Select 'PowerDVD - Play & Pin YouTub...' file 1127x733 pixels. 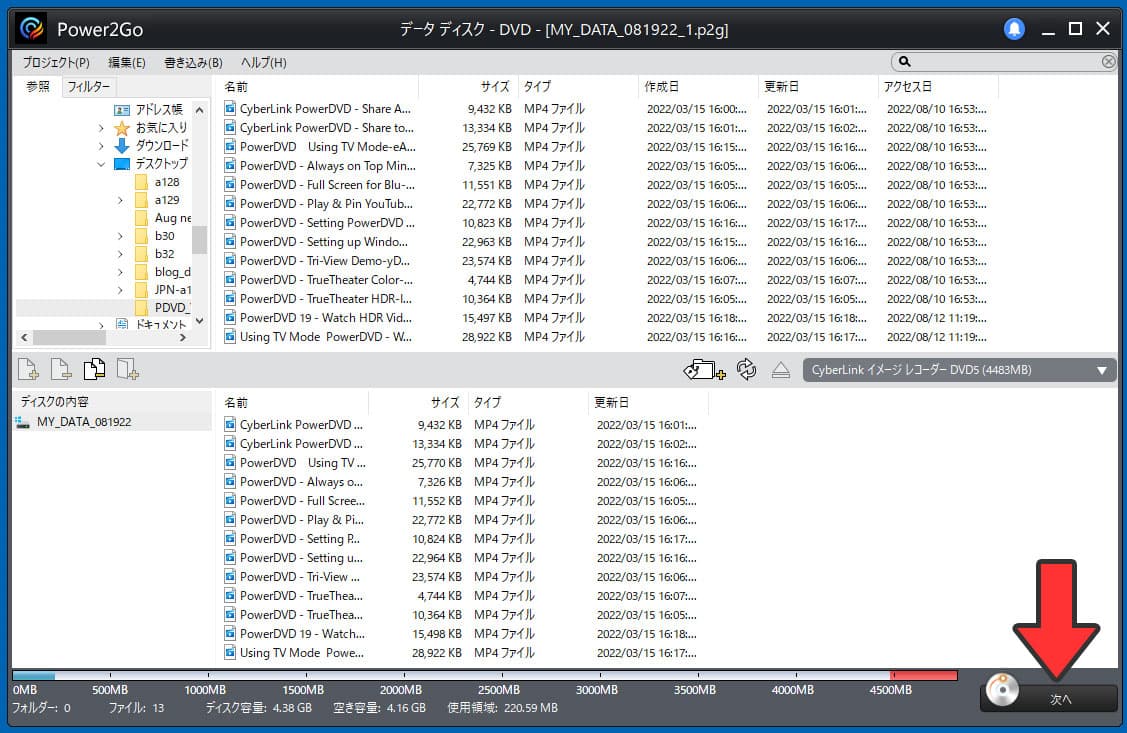326,203
